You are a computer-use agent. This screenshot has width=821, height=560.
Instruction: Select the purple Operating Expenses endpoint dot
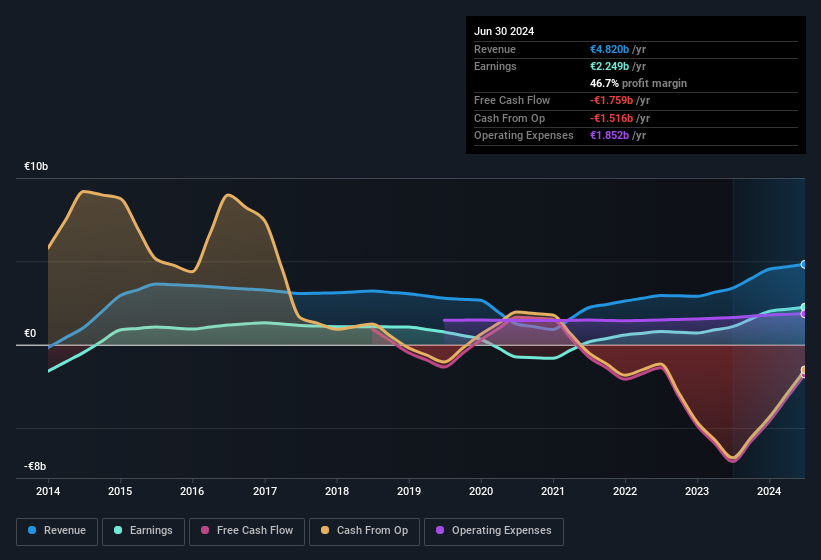click(x=804, y=314)
